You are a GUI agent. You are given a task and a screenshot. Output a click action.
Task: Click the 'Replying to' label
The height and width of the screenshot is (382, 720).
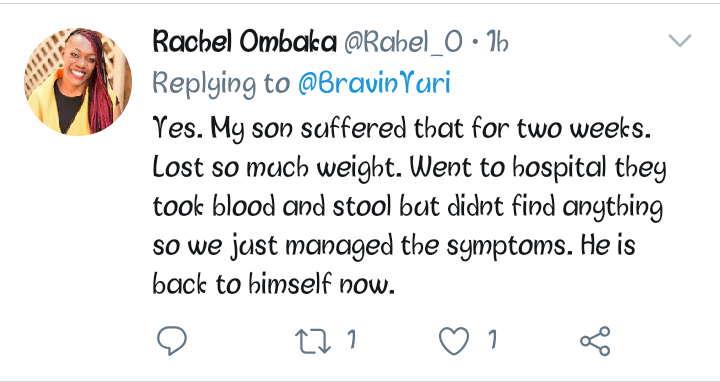tap(221, 84)
